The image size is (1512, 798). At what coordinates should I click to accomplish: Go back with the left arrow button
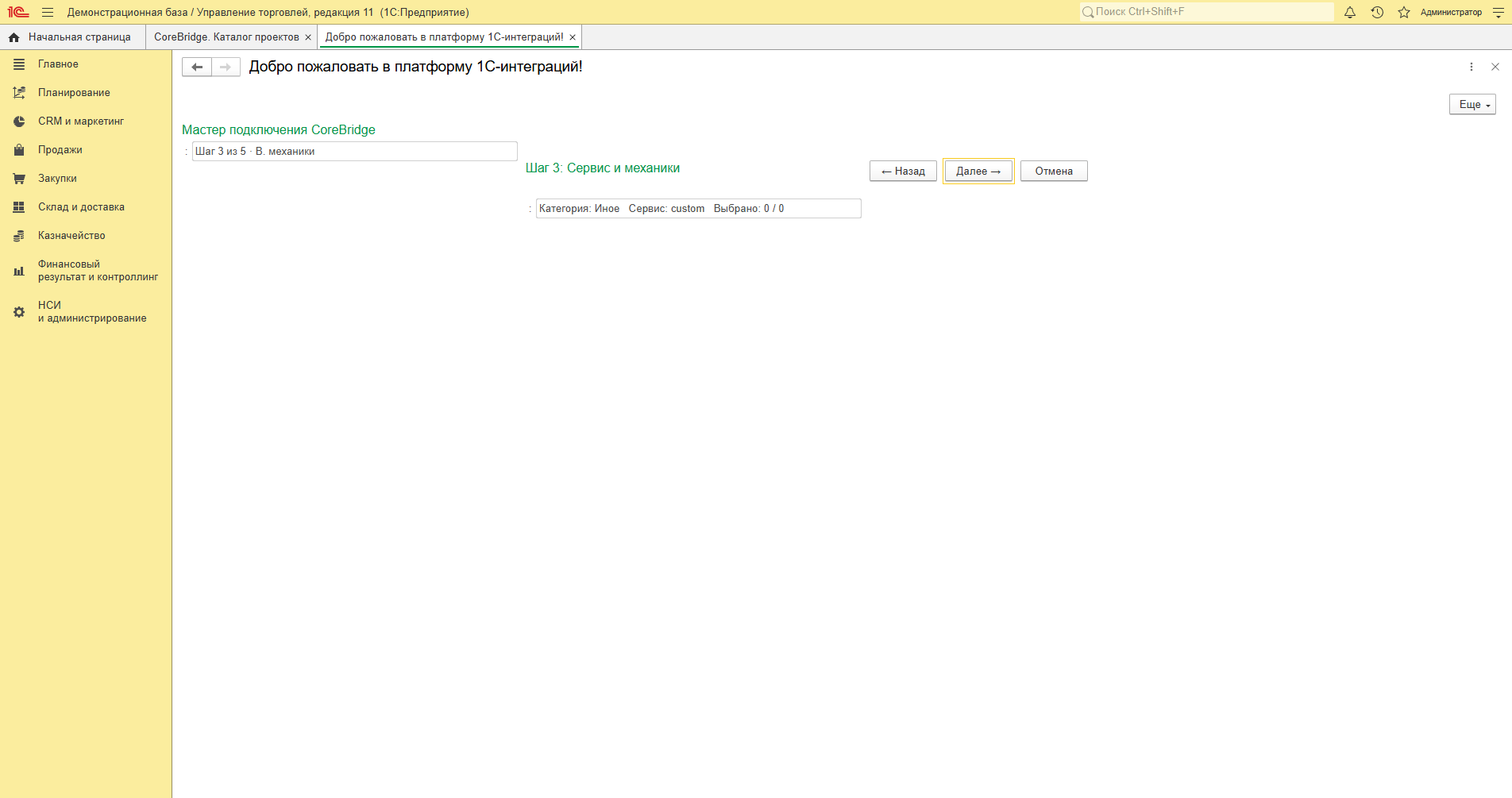(x=197, y=67)
